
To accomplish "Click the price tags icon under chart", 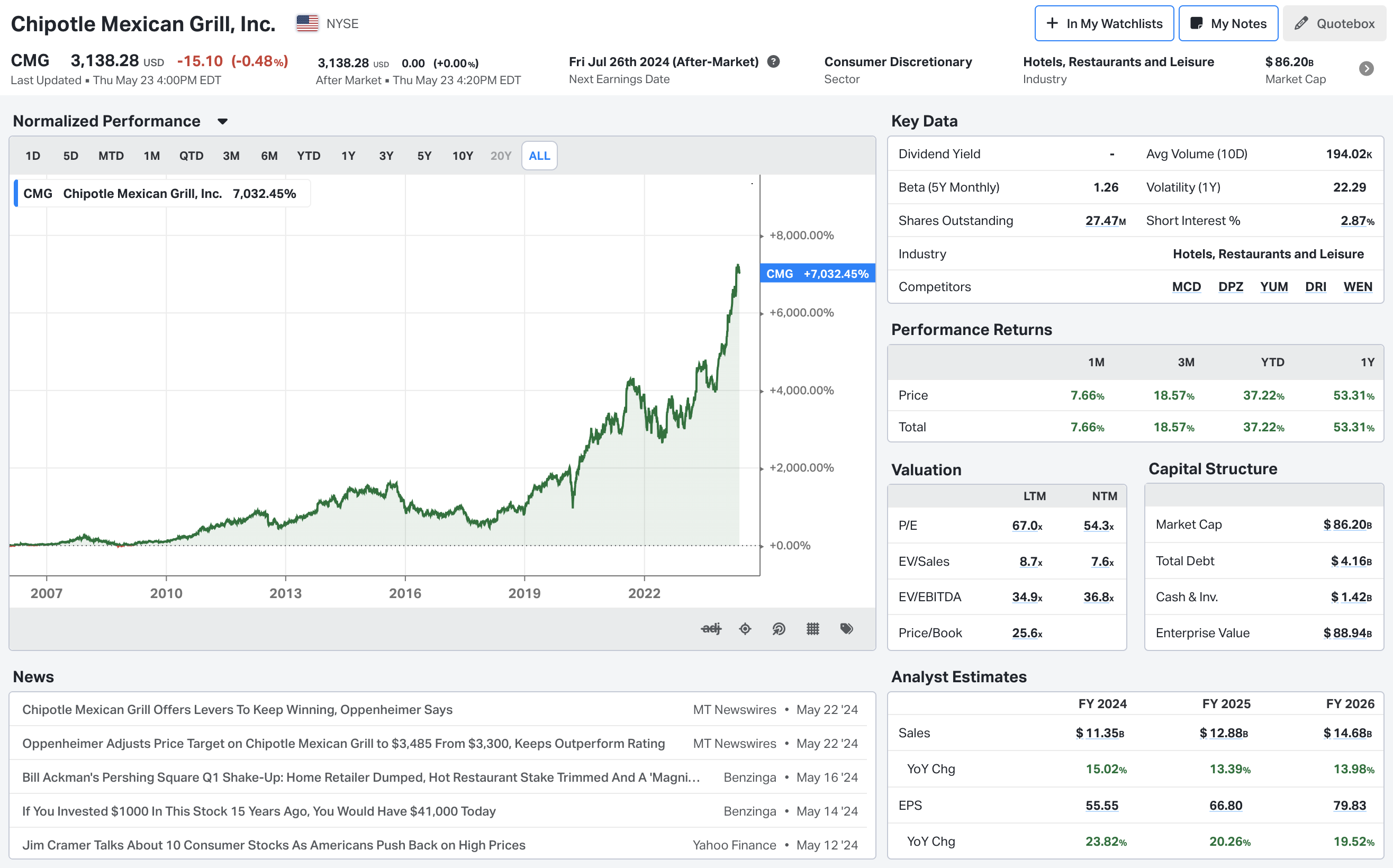I will pos(847,629).
